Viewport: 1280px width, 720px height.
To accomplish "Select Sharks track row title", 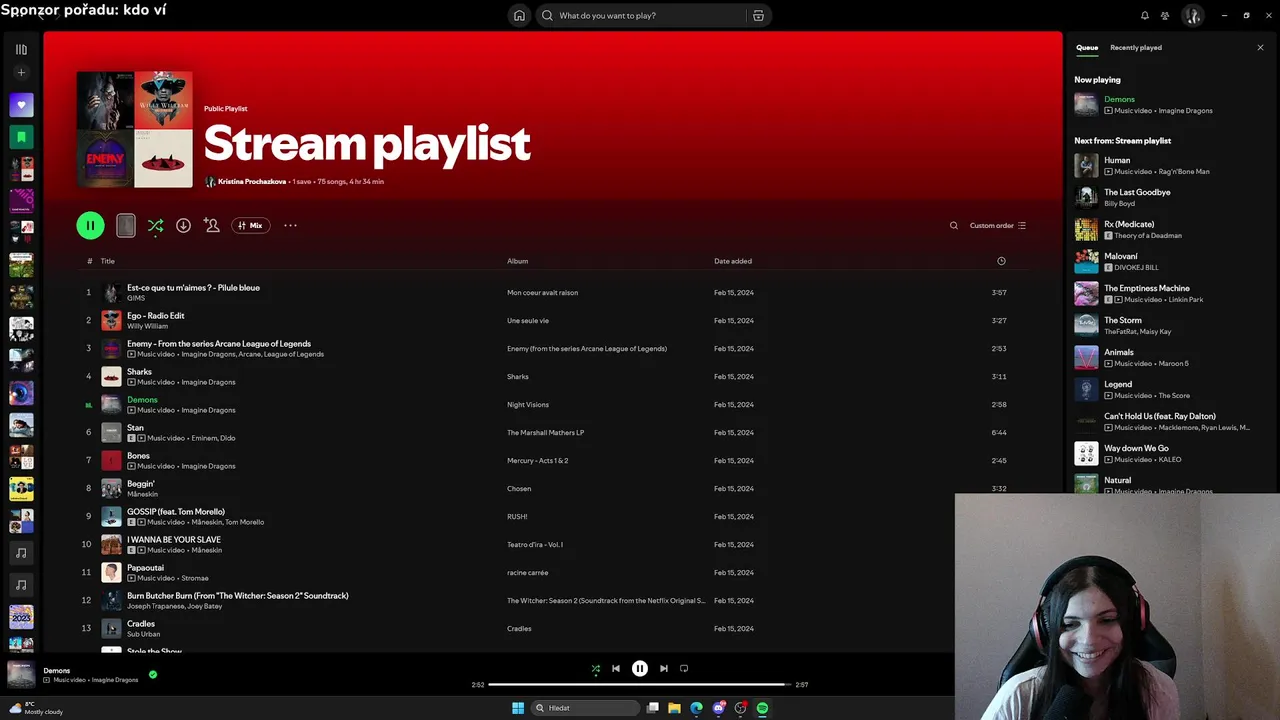I will coord(139,372).
